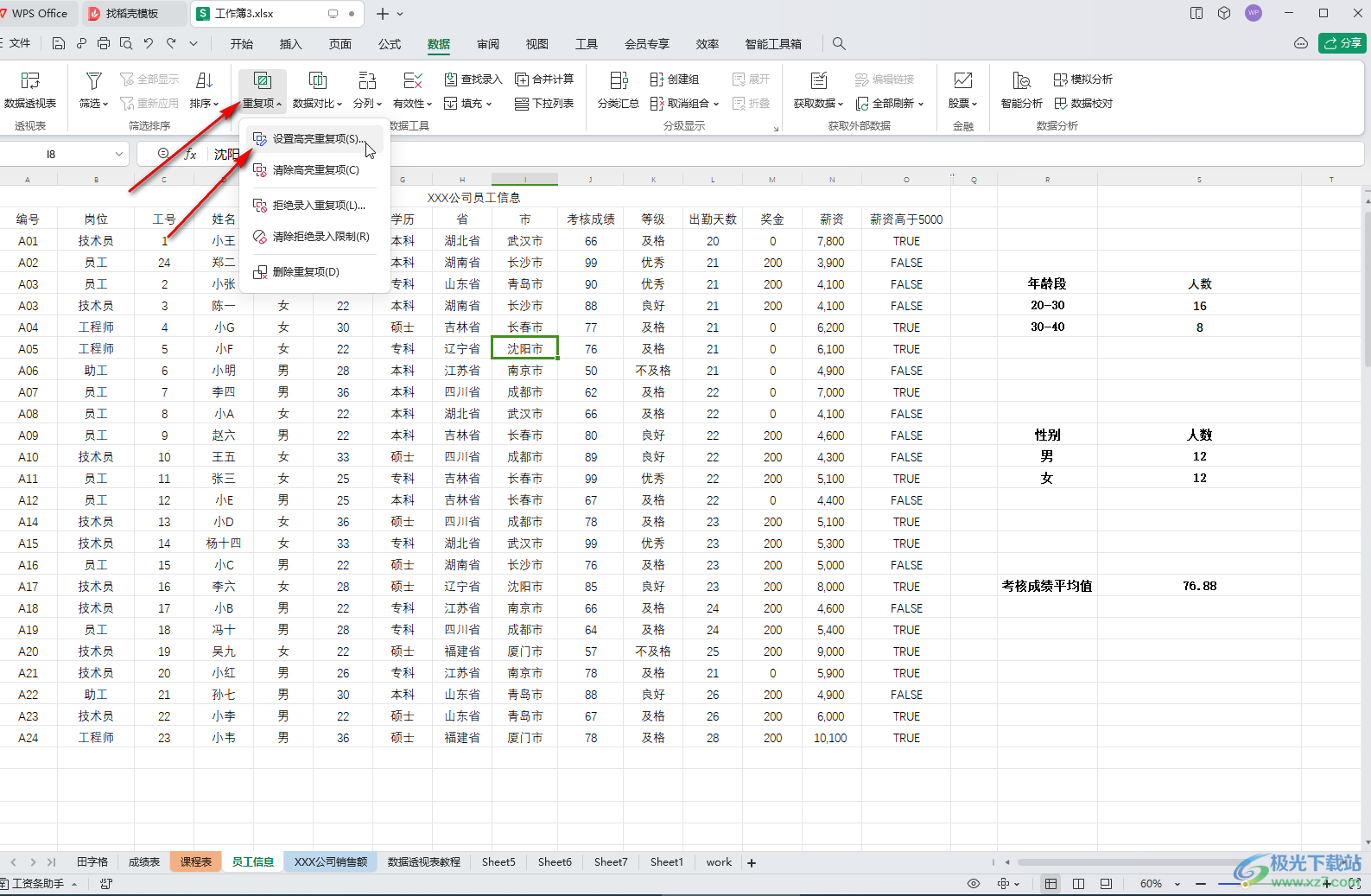Open the Subtotal (分类汇总) tool
Image resolution: width=1371 pixels, height=896 pixels.
click(x=619, y=90)
